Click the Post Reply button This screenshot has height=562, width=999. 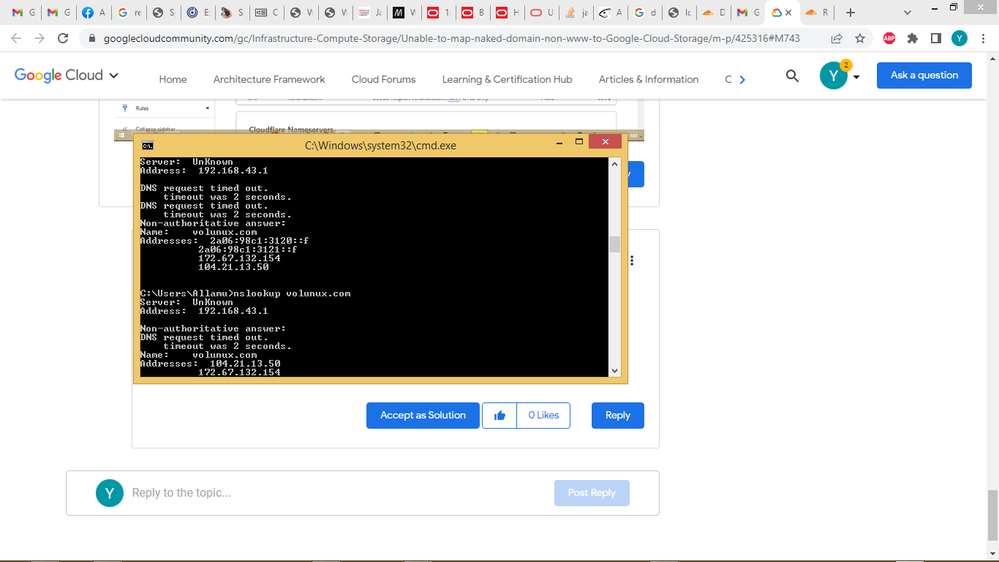coord(592,493)
